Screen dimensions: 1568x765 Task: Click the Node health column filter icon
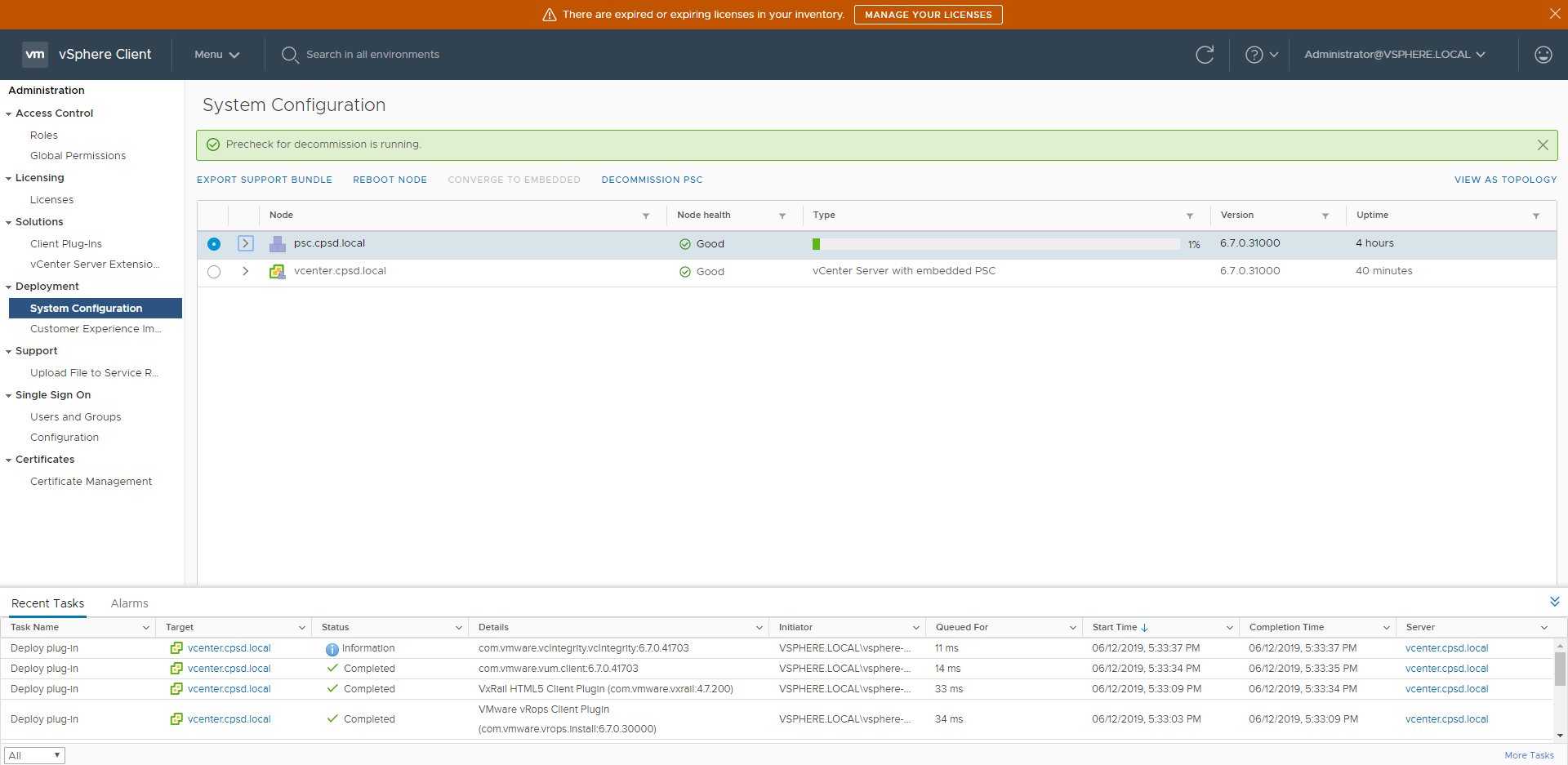[x=782, y=216]
